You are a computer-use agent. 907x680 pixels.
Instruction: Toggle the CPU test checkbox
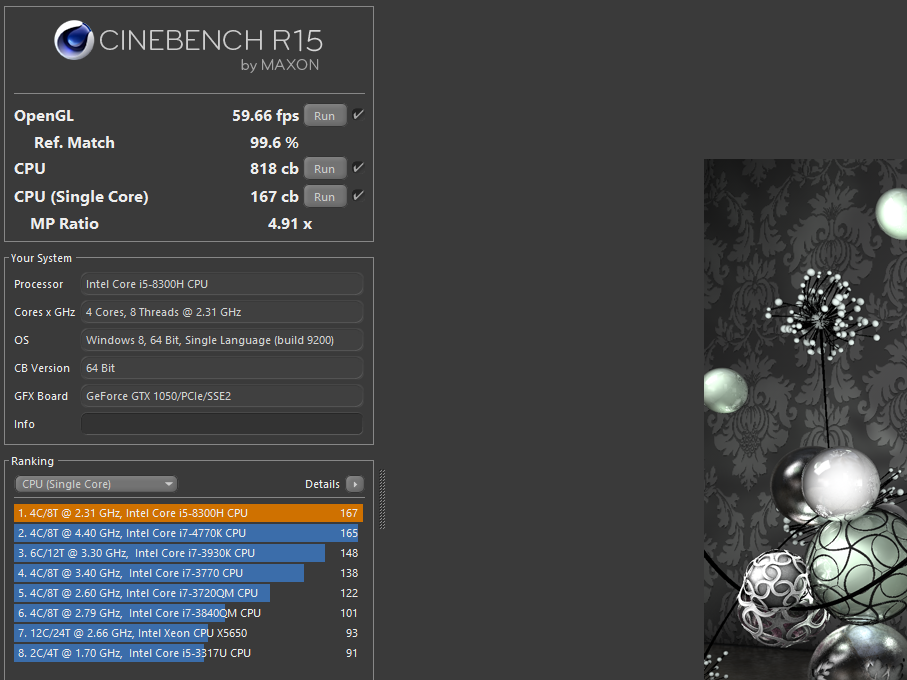[358, 168]
